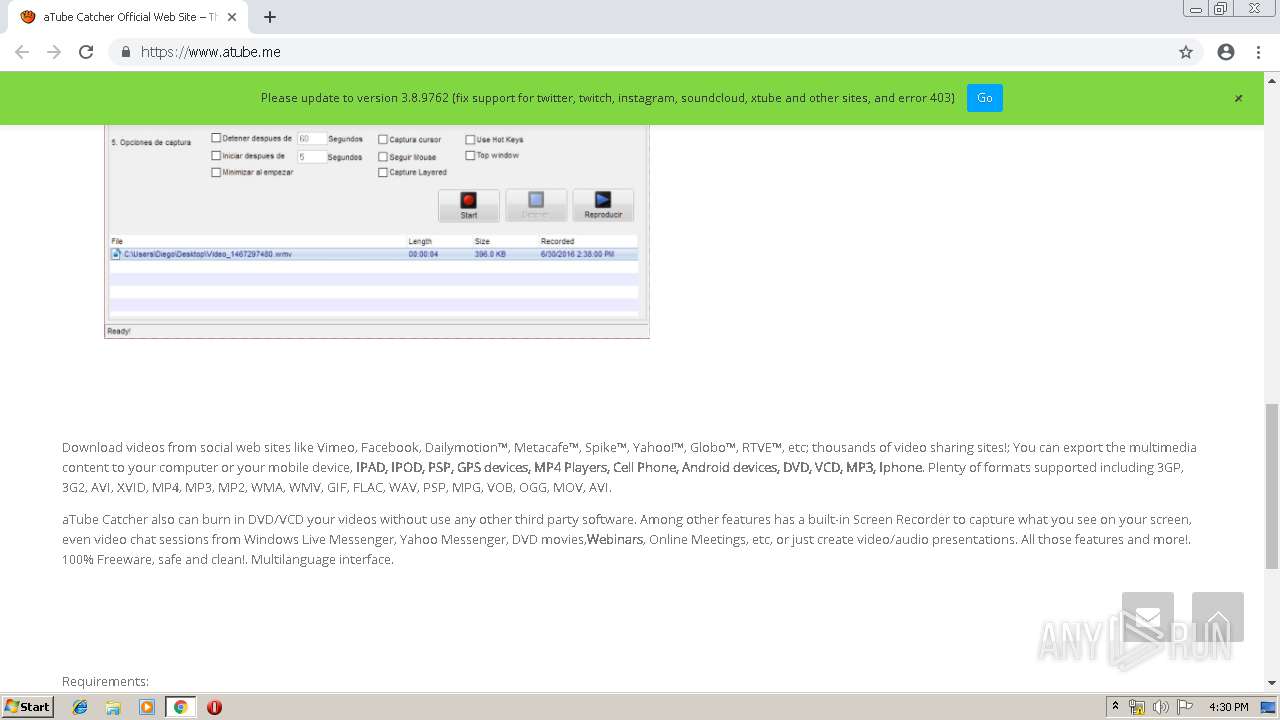Select the aTube Catcher Official Web Site tab
This screenshot has height=720, width=1280.
[x=128, y=17]
